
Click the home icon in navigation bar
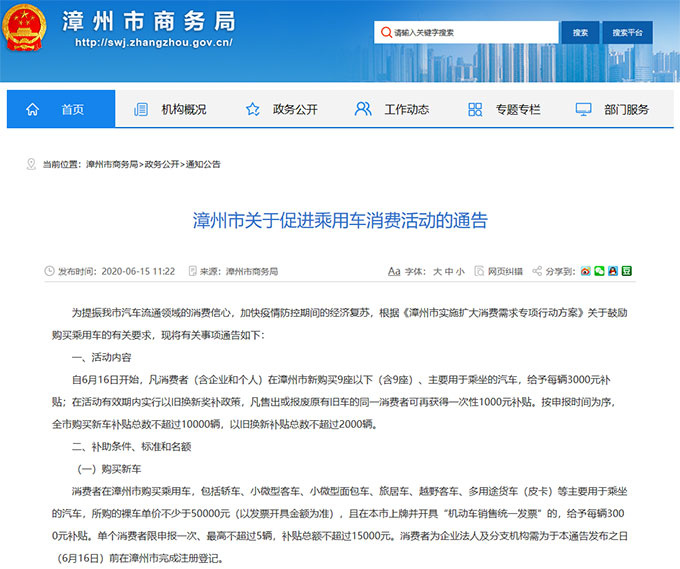coord(33,110)
